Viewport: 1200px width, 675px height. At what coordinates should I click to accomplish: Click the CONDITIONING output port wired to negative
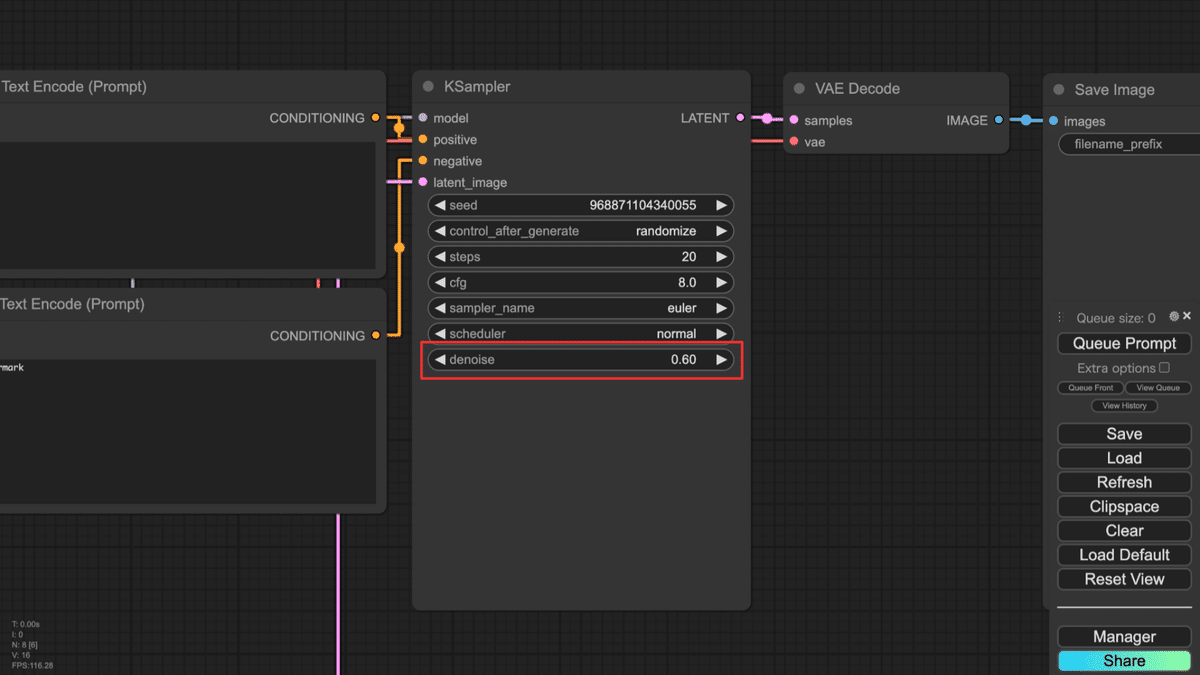[375, 336]
